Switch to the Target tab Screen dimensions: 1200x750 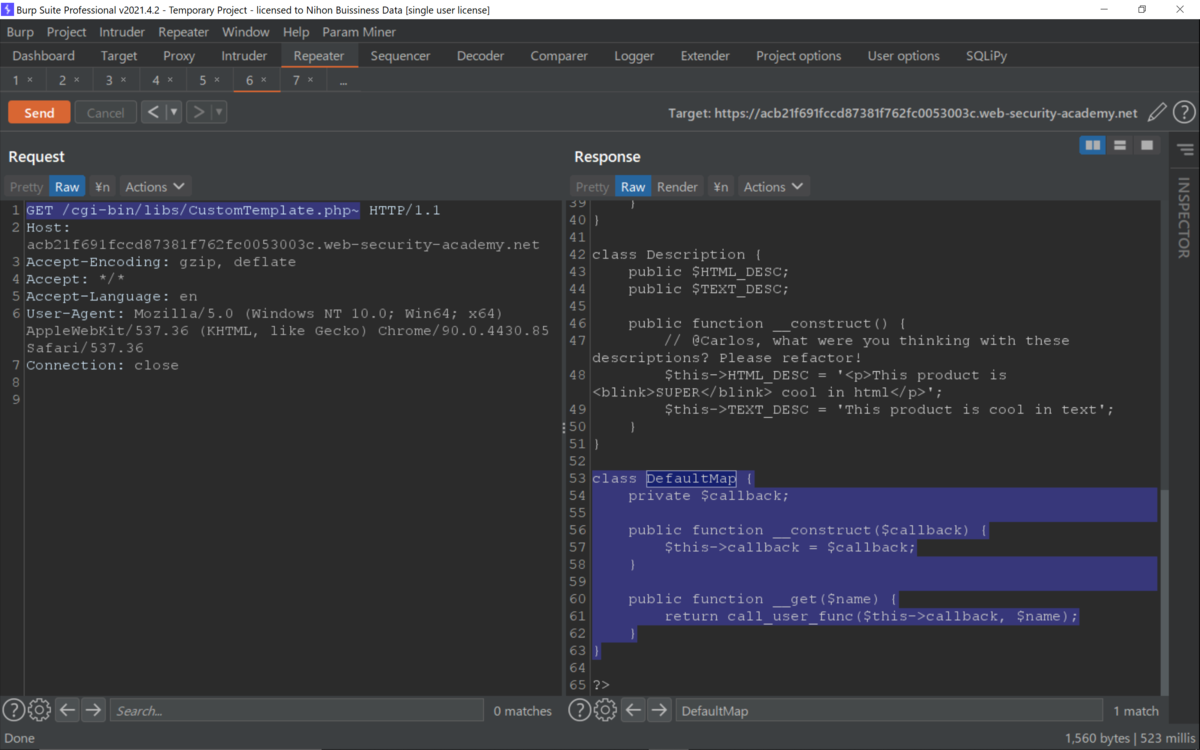point(119,56)
